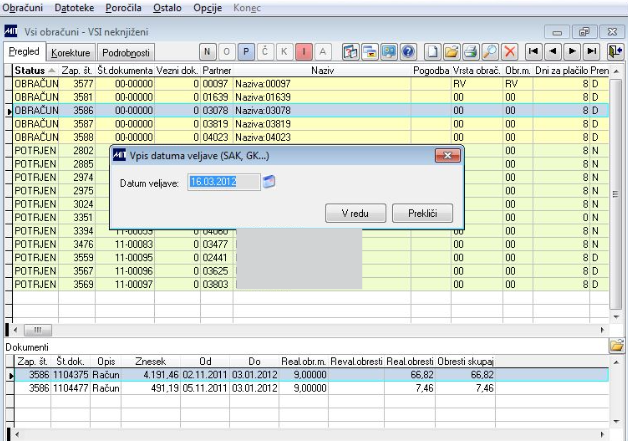Select the row Naziva:04023

coord(311,137)
